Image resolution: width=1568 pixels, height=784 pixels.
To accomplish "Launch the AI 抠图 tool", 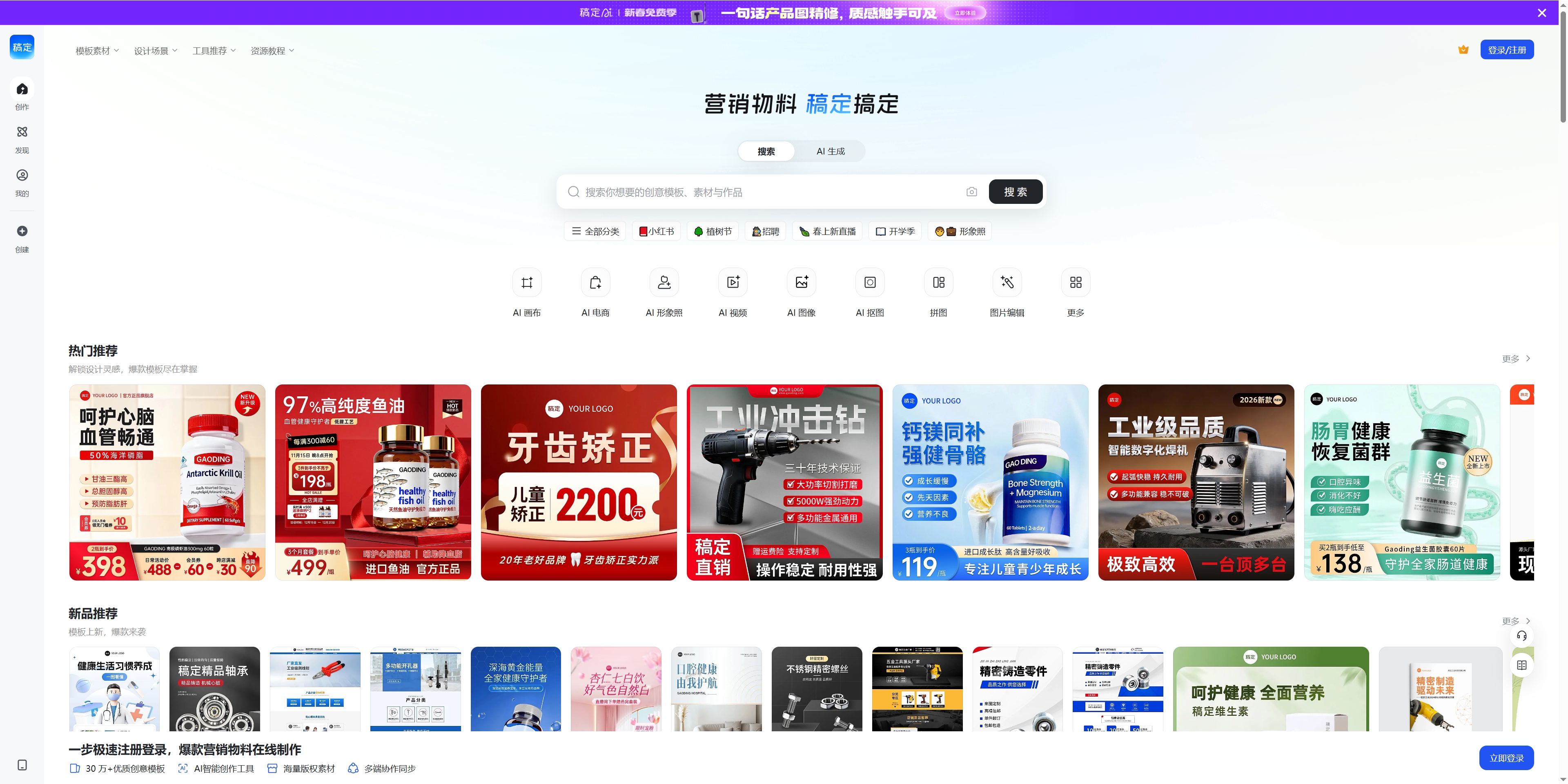I will pyautogui.click(x=870, y=293).
